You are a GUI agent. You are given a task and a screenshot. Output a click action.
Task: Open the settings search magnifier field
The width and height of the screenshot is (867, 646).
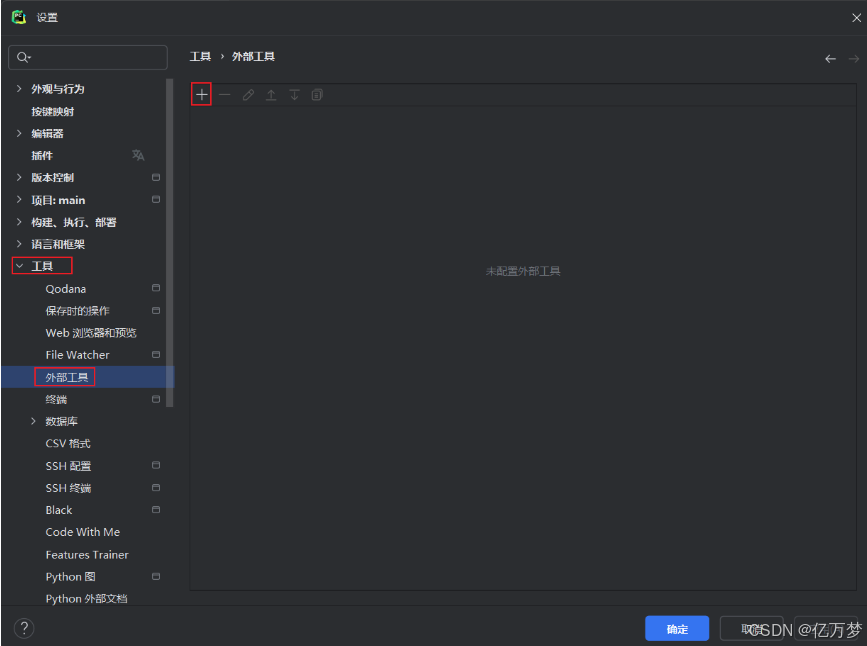point(87,57)
